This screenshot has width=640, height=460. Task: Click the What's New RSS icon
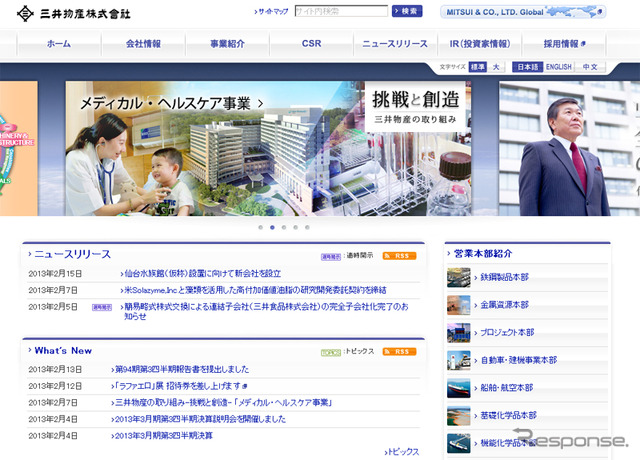pos(399,351)
